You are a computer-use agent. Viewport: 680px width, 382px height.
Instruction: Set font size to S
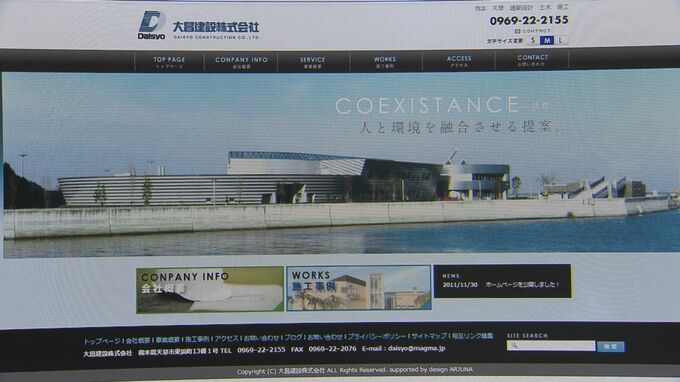(533, 40)
